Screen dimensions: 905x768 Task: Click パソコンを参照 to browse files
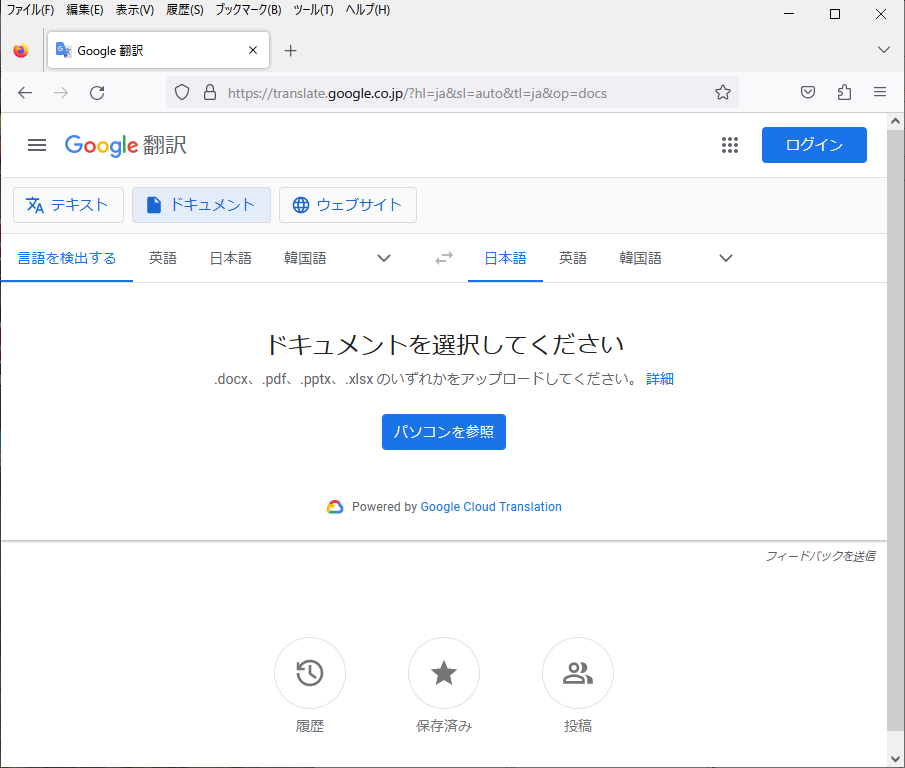click(444, 432)
